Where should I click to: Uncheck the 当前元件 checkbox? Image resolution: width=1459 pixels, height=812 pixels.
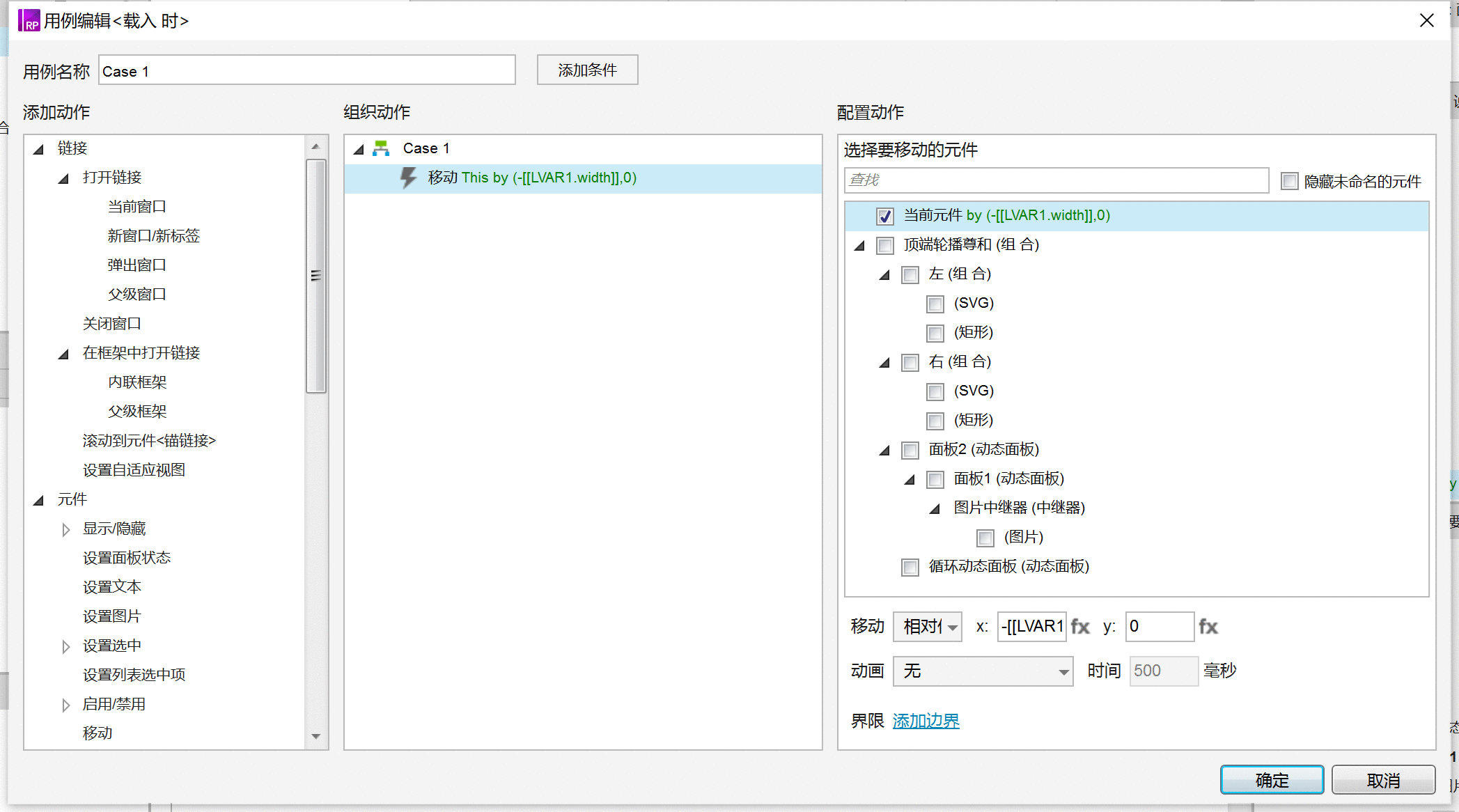884,217
